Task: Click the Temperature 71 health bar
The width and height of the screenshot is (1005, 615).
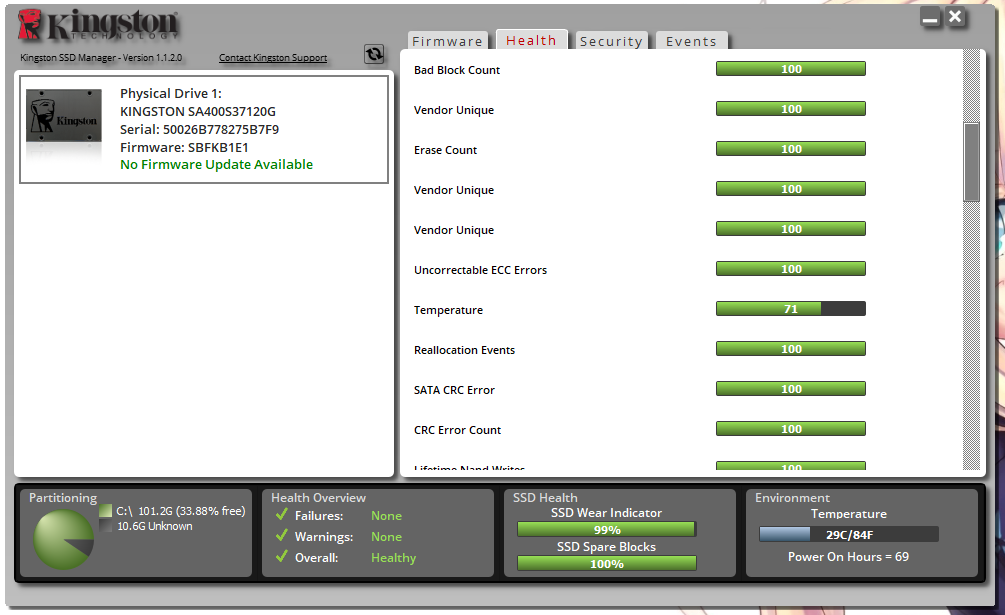Action: [x=791, y=309]
